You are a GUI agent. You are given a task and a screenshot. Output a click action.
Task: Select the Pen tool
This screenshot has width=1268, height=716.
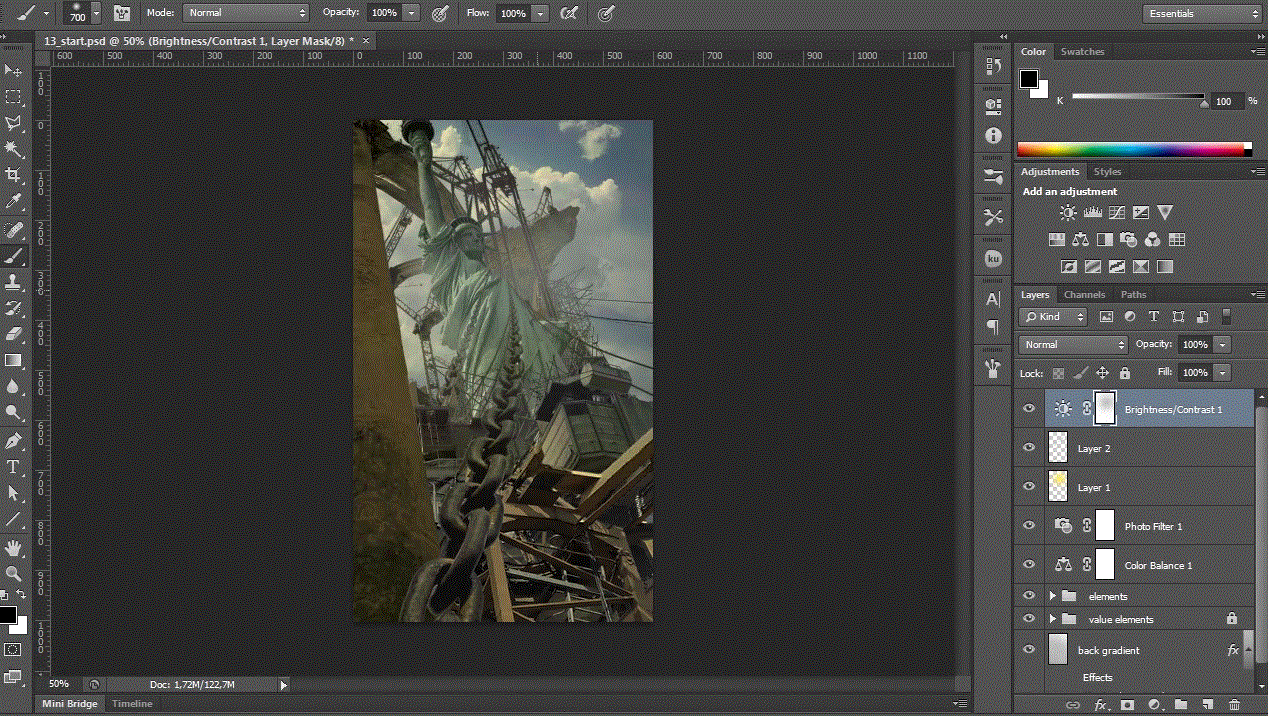(x=14, y=441)
